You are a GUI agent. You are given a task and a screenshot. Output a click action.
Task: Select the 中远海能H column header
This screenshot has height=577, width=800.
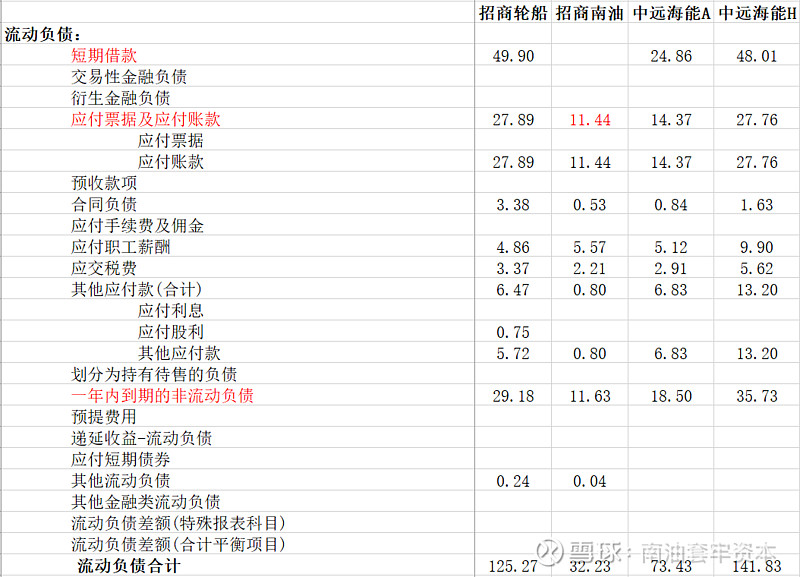(757, 13)
